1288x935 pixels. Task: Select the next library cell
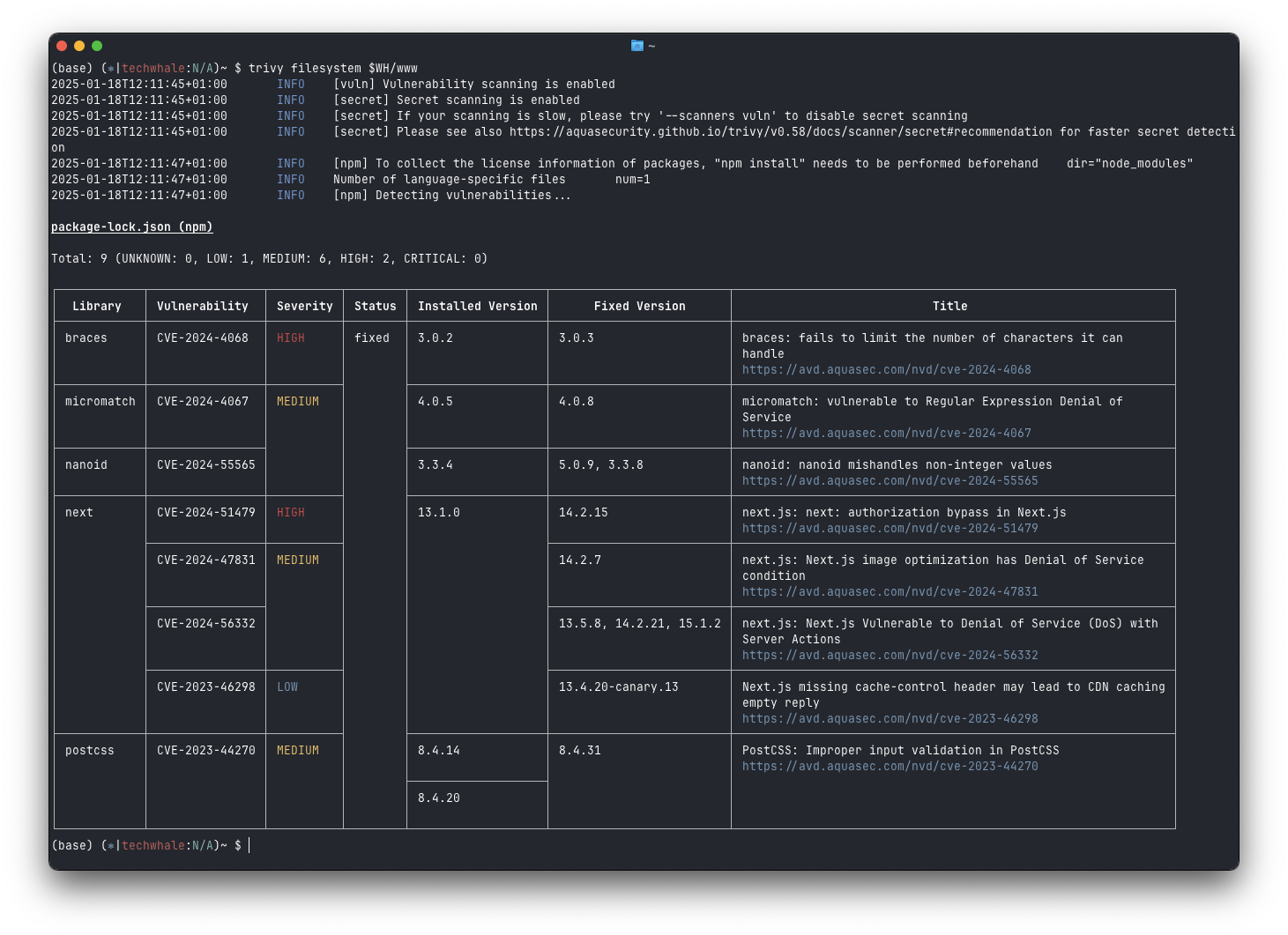coord(79,513)
